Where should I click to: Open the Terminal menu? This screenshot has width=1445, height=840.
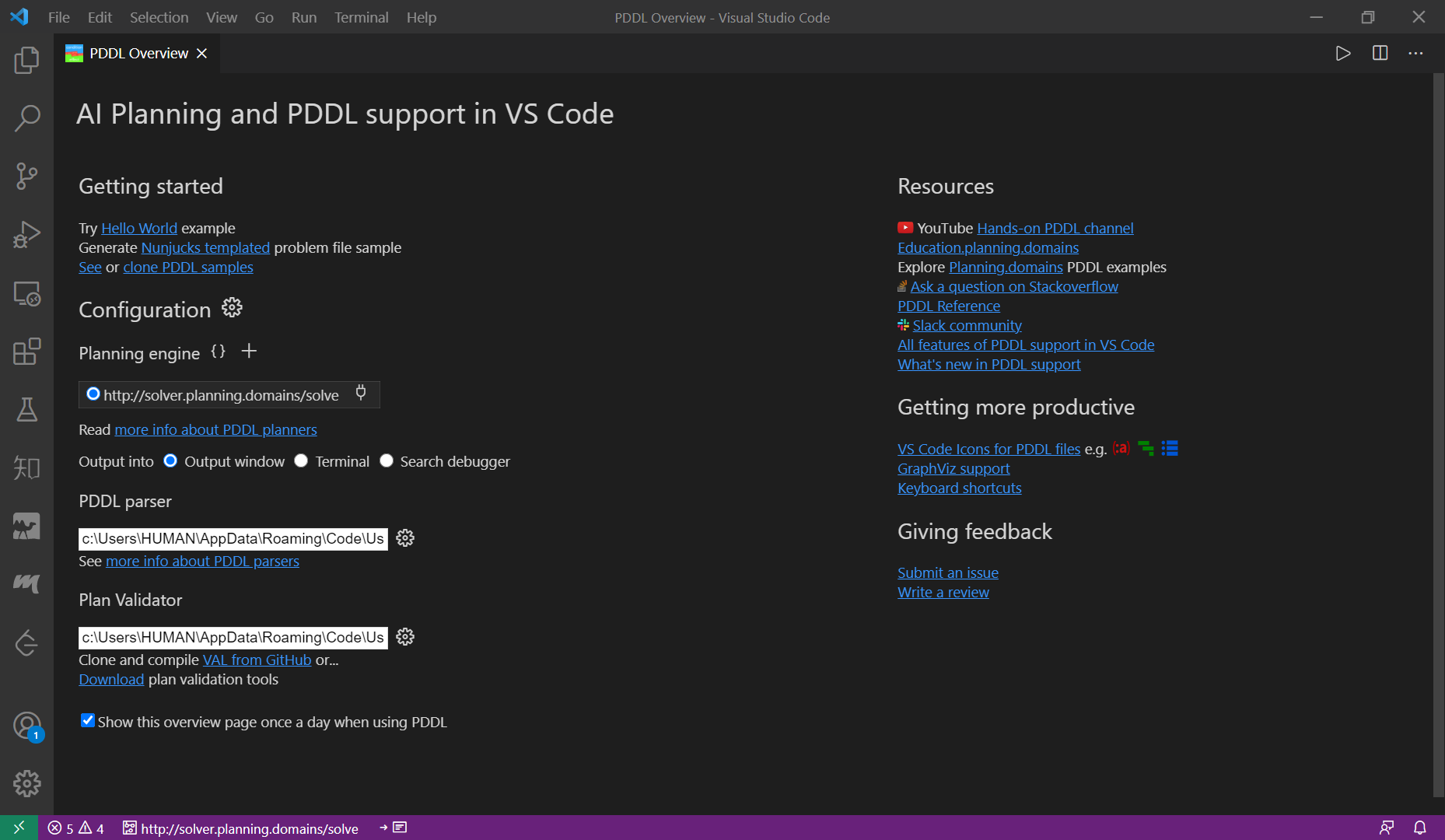(362, 17)
